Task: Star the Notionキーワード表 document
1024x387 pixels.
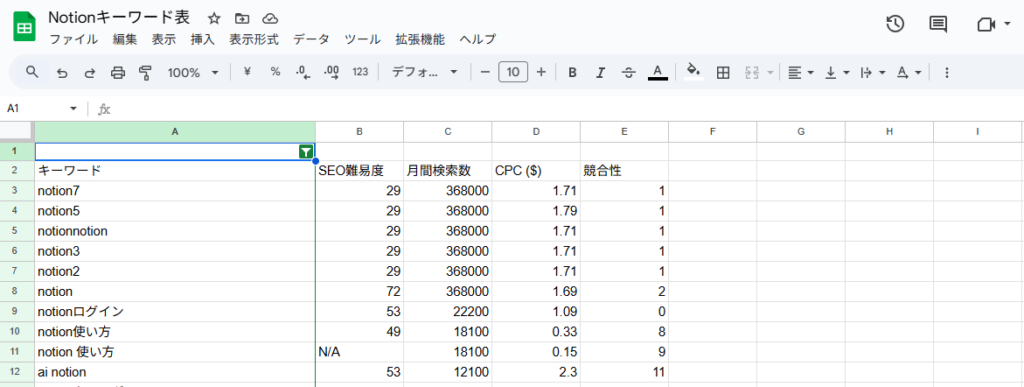Action: tap(214, 18)
